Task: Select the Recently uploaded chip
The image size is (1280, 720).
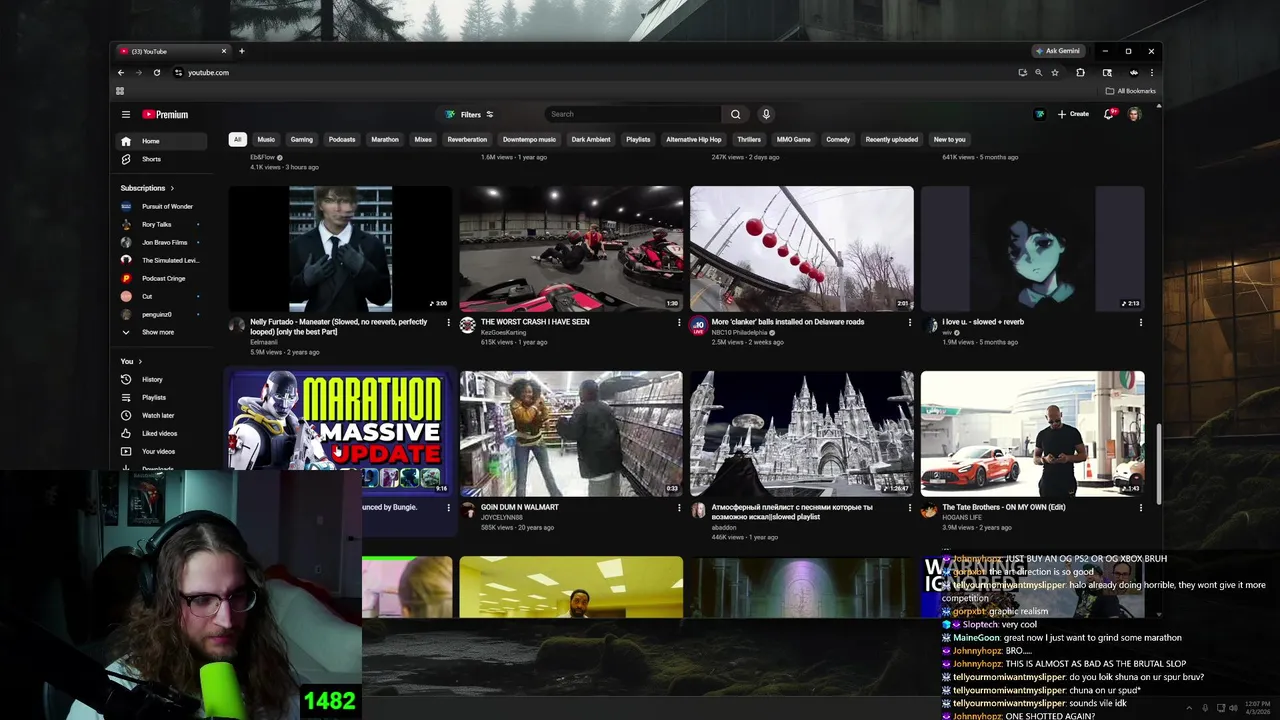Action: pyautogui.click(x=892, y=139)
